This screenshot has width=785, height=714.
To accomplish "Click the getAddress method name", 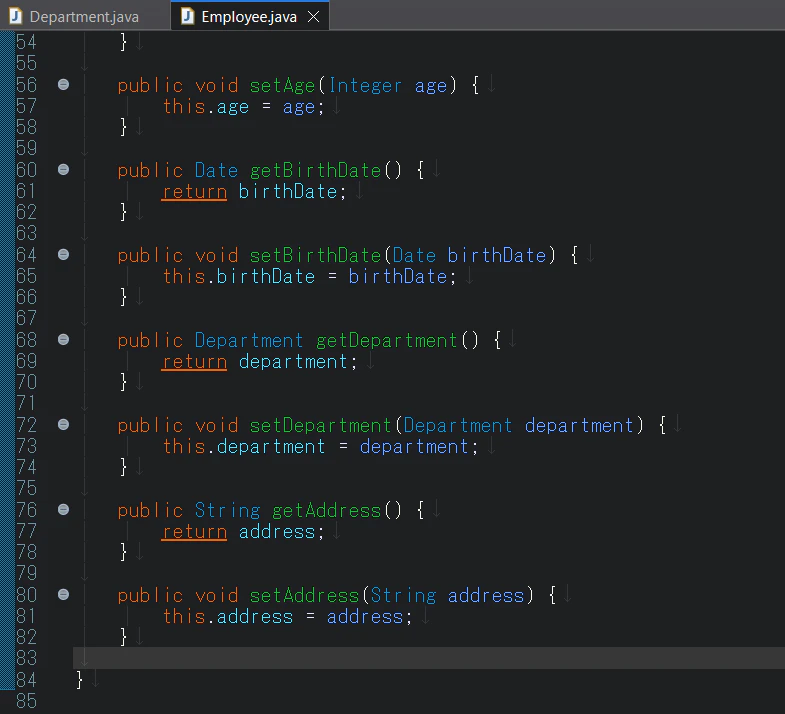I will coord(326,511).
